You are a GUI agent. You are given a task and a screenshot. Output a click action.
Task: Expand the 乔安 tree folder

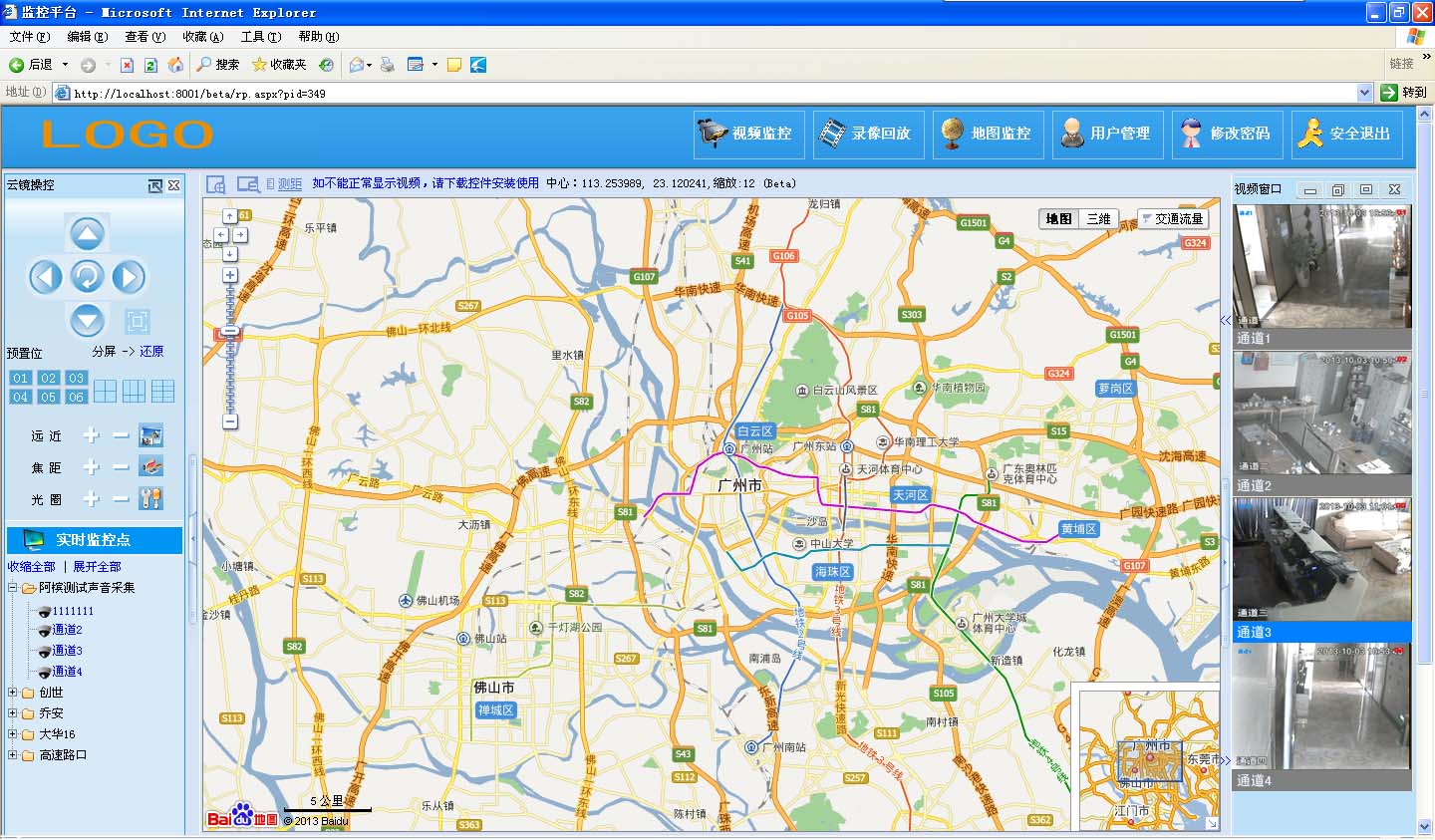(x=13, y=712)
